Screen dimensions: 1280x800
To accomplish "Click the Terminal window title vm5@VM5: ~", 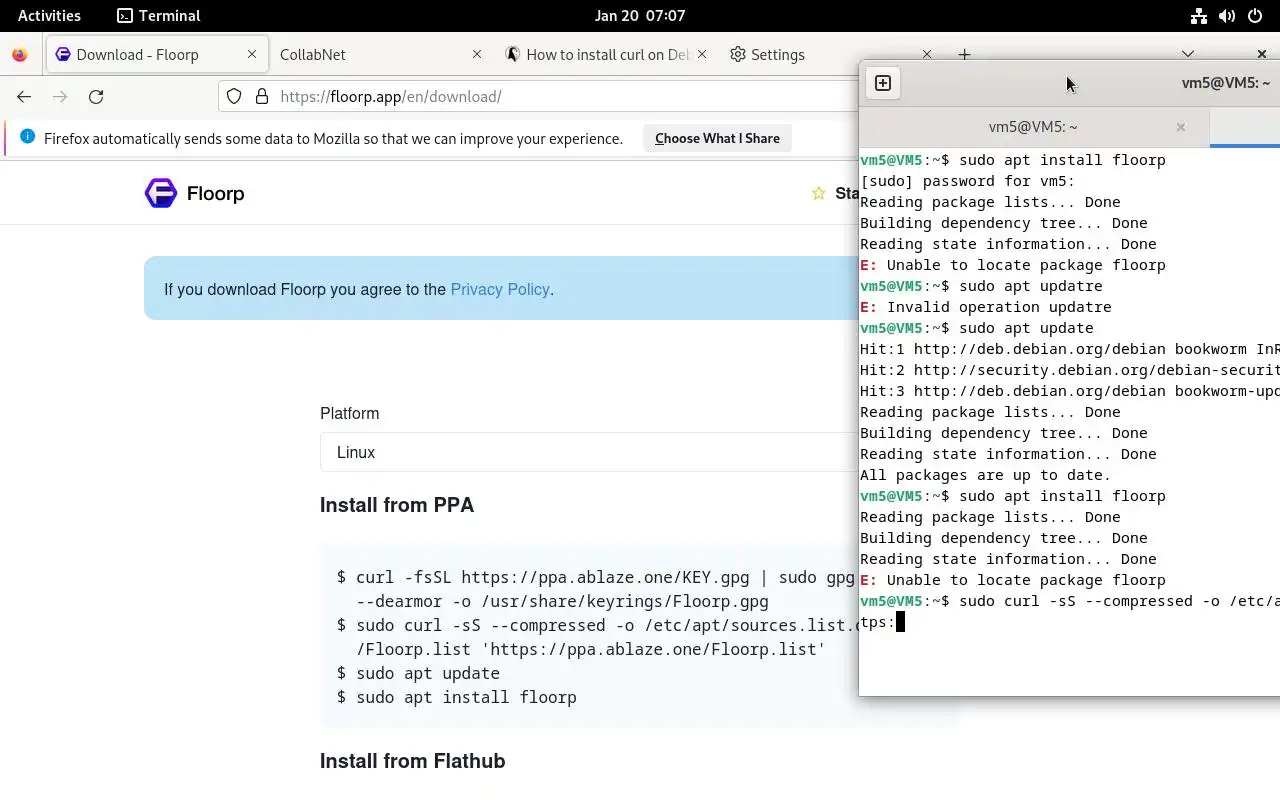I will [1226, 83].
